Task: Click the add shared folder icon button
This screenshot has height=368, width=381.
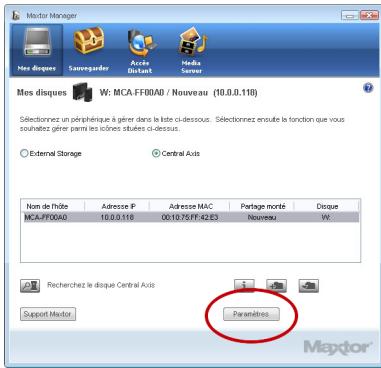Action: coord(277,286)
